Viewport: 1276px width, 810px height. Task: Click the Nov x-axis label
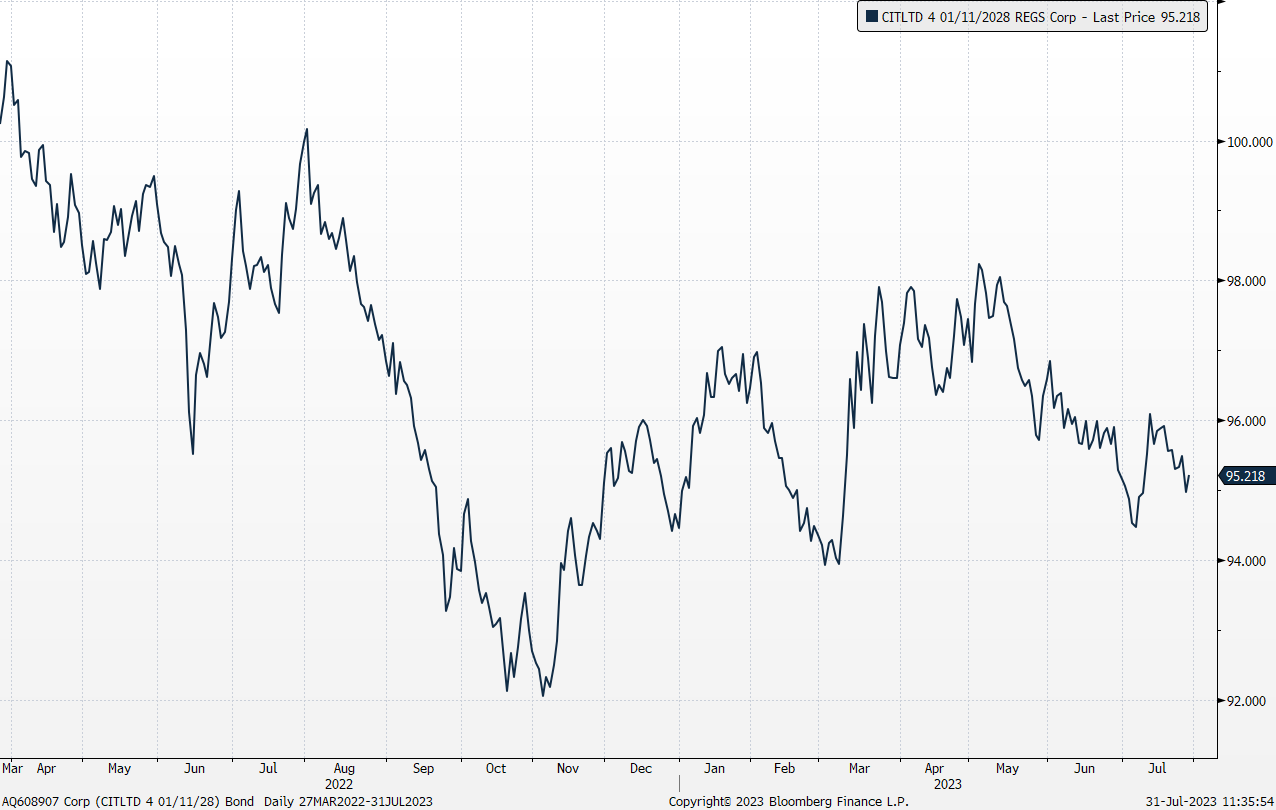(x=568, y=769)
